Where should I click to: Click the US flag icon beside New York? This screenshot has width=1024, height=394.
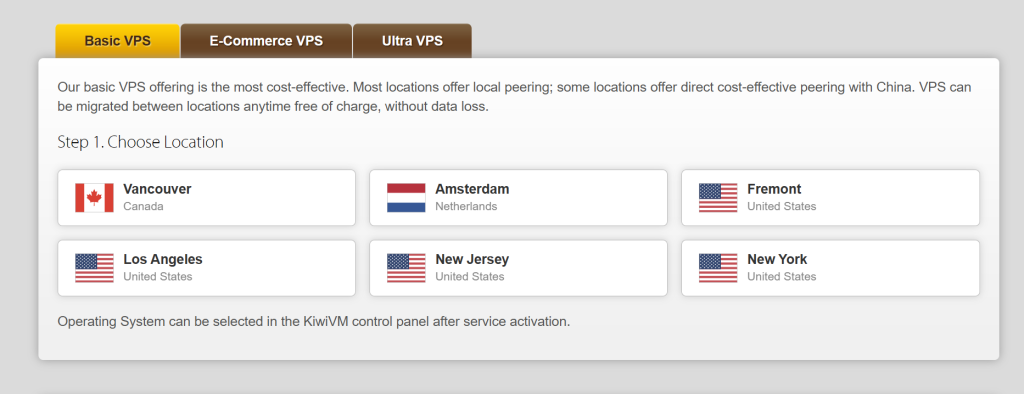coord(718,268)
